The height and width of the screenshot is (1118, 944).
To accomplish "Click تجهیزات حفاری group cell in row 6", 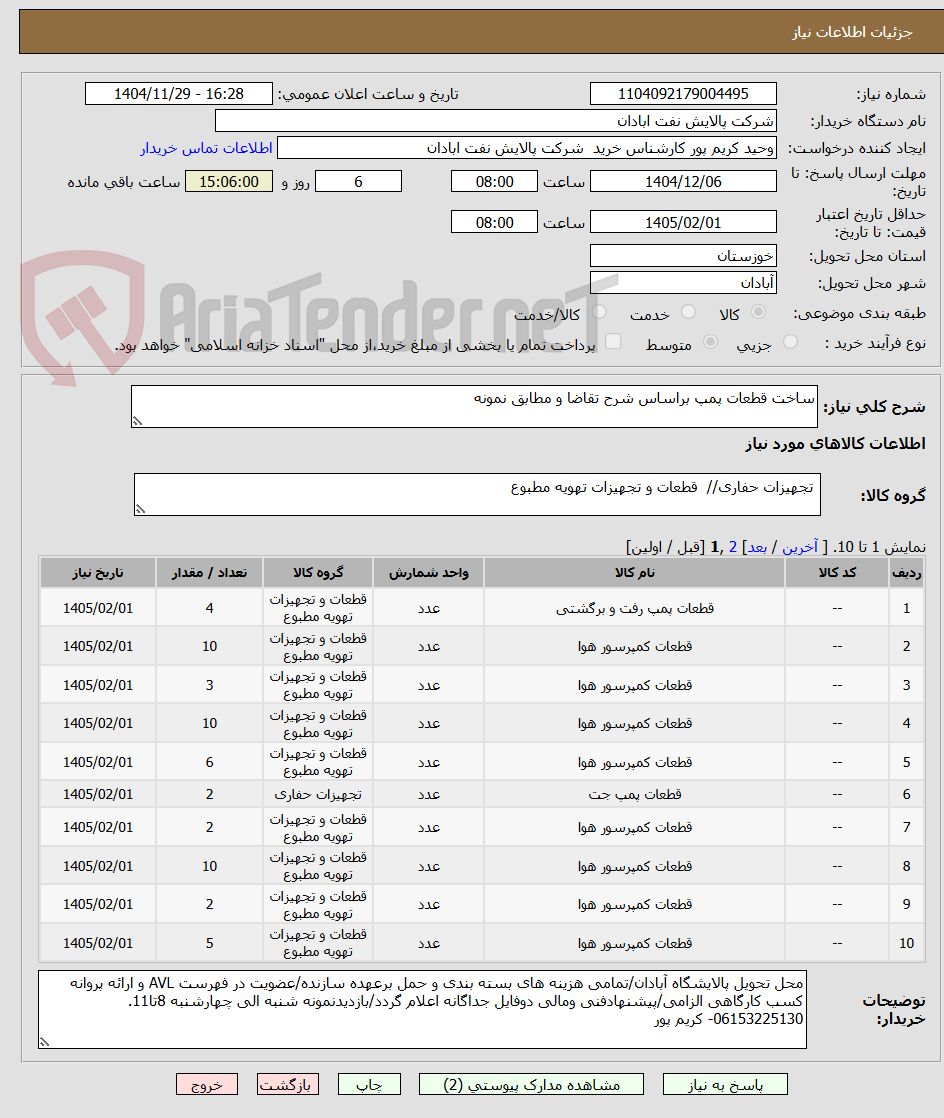I will 318,794.
